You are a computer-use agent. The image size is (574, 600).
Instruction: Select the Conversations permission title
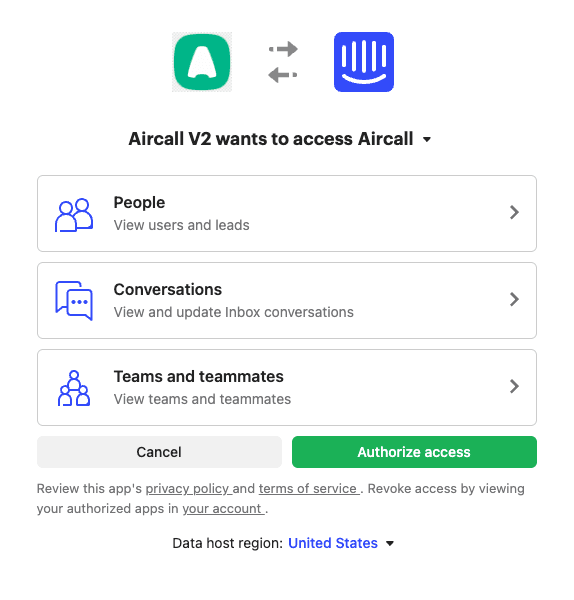tap(168, 289)
